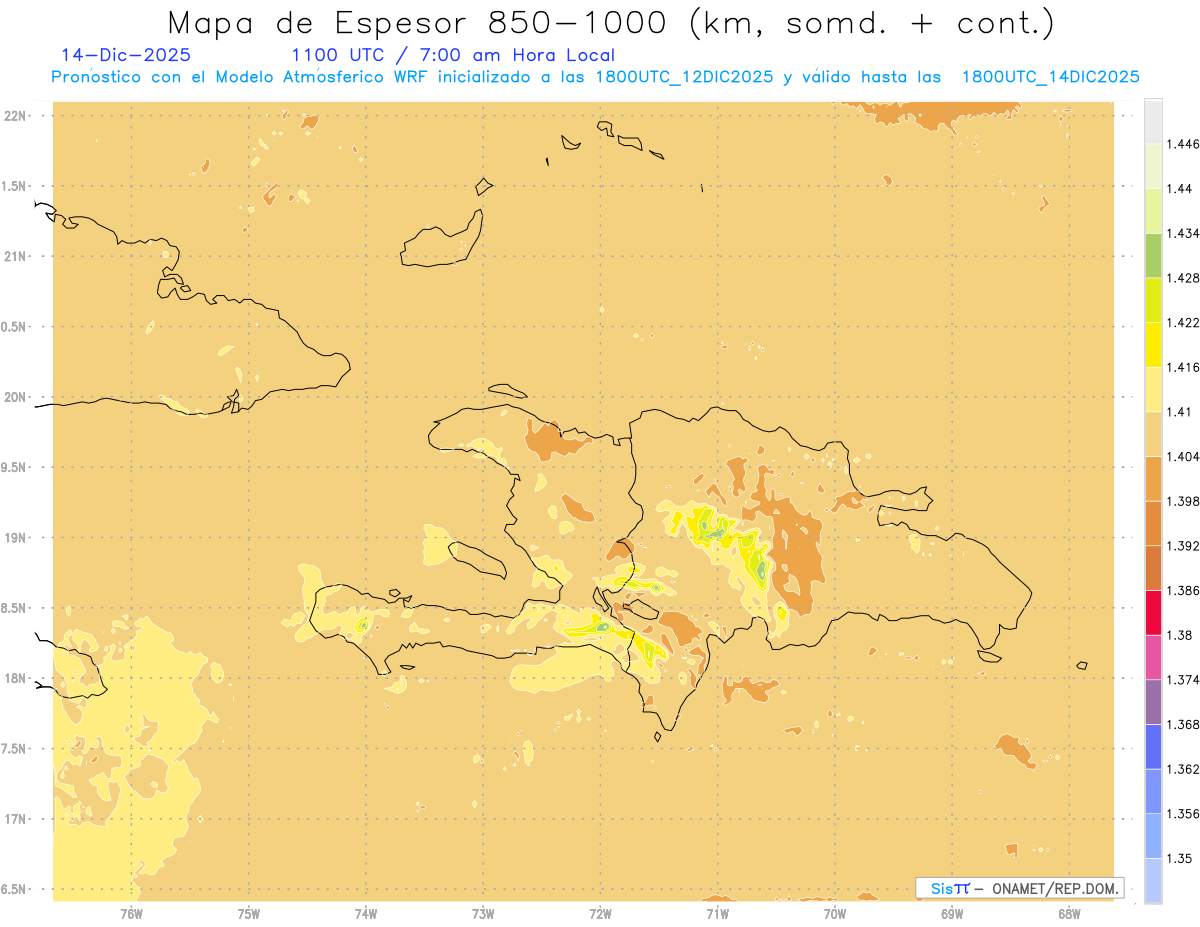Pick the bright yellow swatch between 1.416 and 1.422

[x=1153, y=344]
